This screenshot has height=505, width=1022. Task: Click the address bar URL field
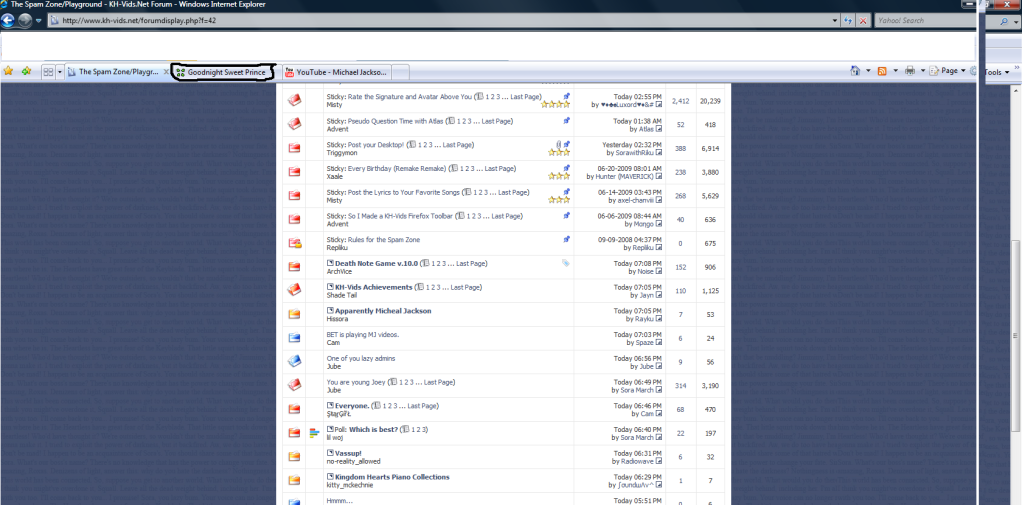pos(437,21)
